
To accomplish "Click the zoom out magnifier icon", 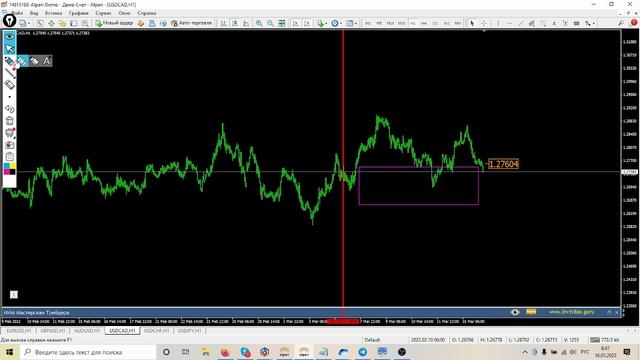I will [x=270, y=23].
